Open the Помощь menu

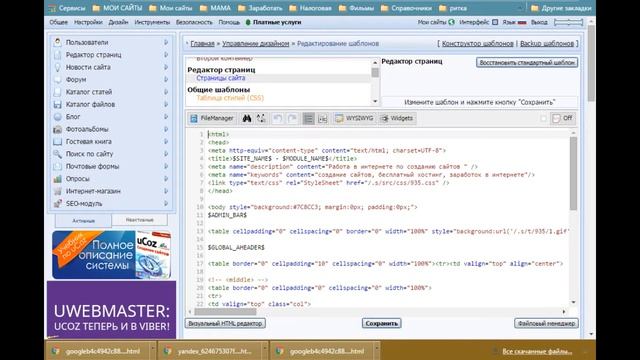[229, 22]
